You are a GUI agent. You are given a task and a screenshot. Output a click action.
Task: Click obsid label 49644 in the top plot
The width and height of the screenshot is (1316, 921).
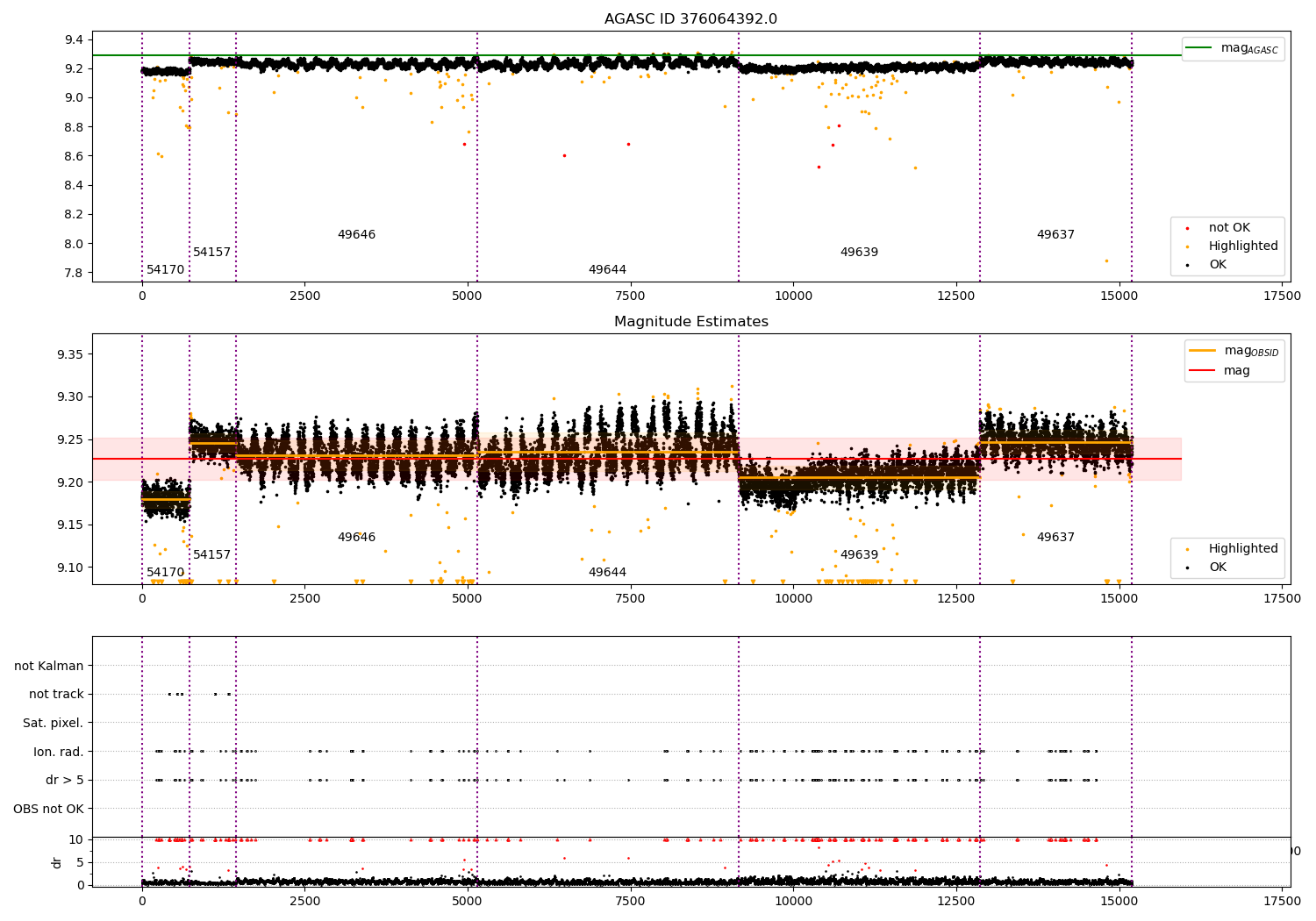point(607,270)
